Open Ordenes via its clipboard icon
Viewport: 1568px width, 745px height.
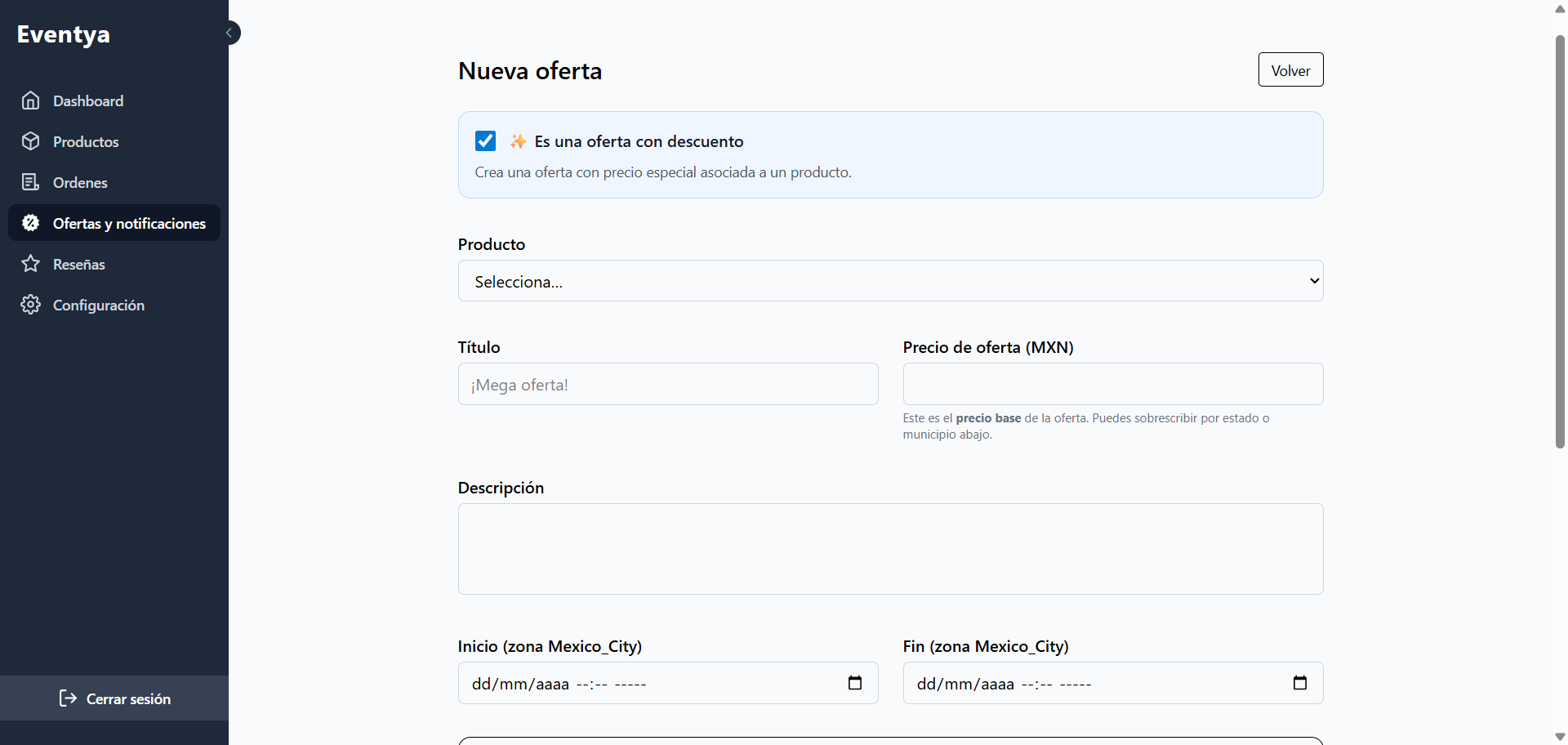click(30, 181)
